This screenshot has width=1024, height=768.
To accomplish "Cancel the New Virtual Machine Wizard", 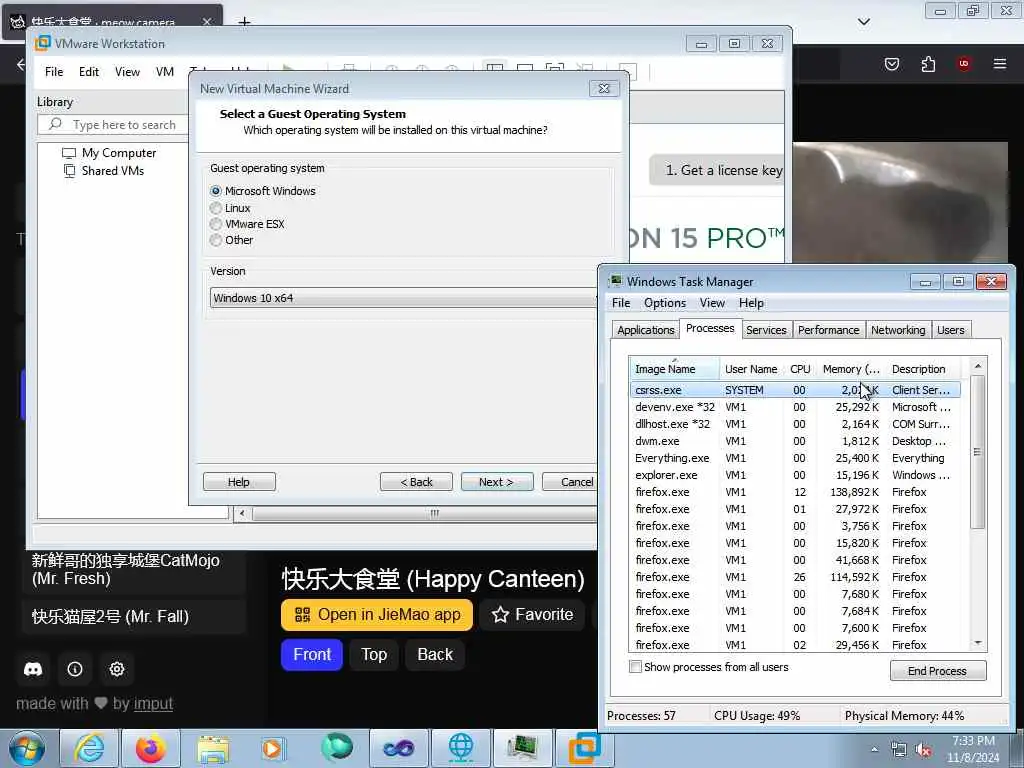I will click(x=569, y=482).
